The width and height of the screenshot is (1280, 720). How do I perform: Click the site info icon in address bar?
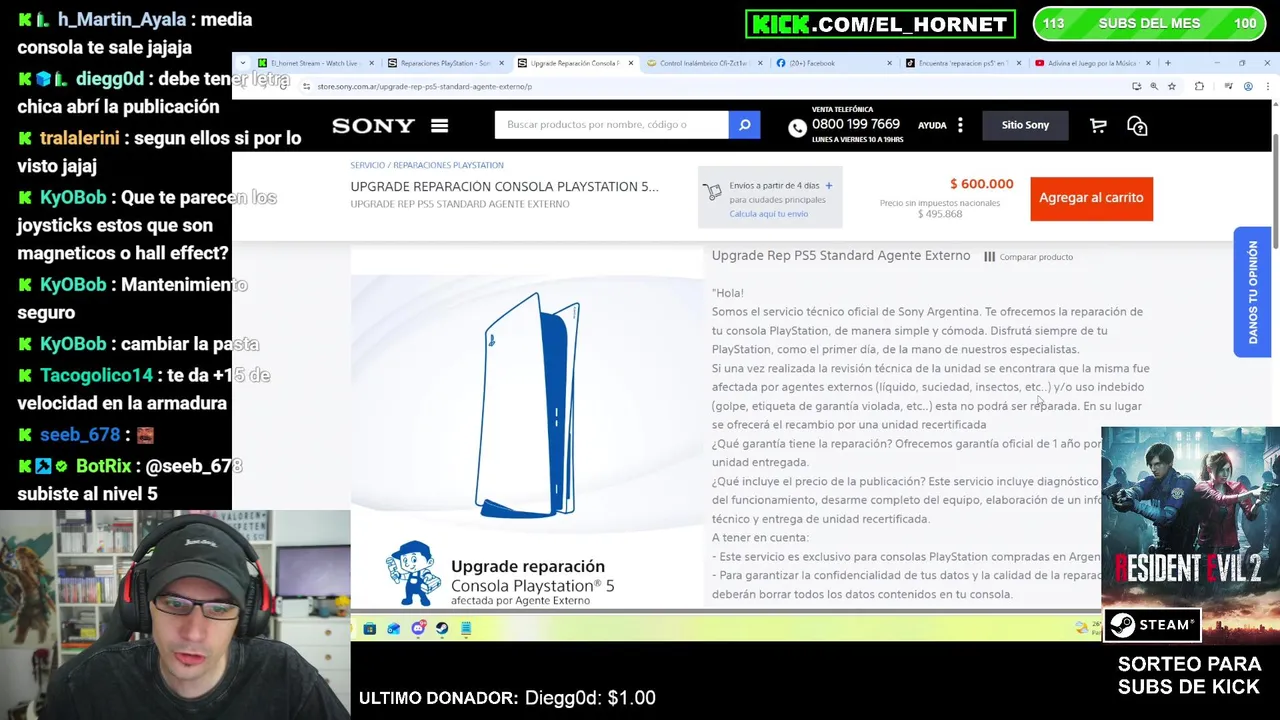coord(307,87)
